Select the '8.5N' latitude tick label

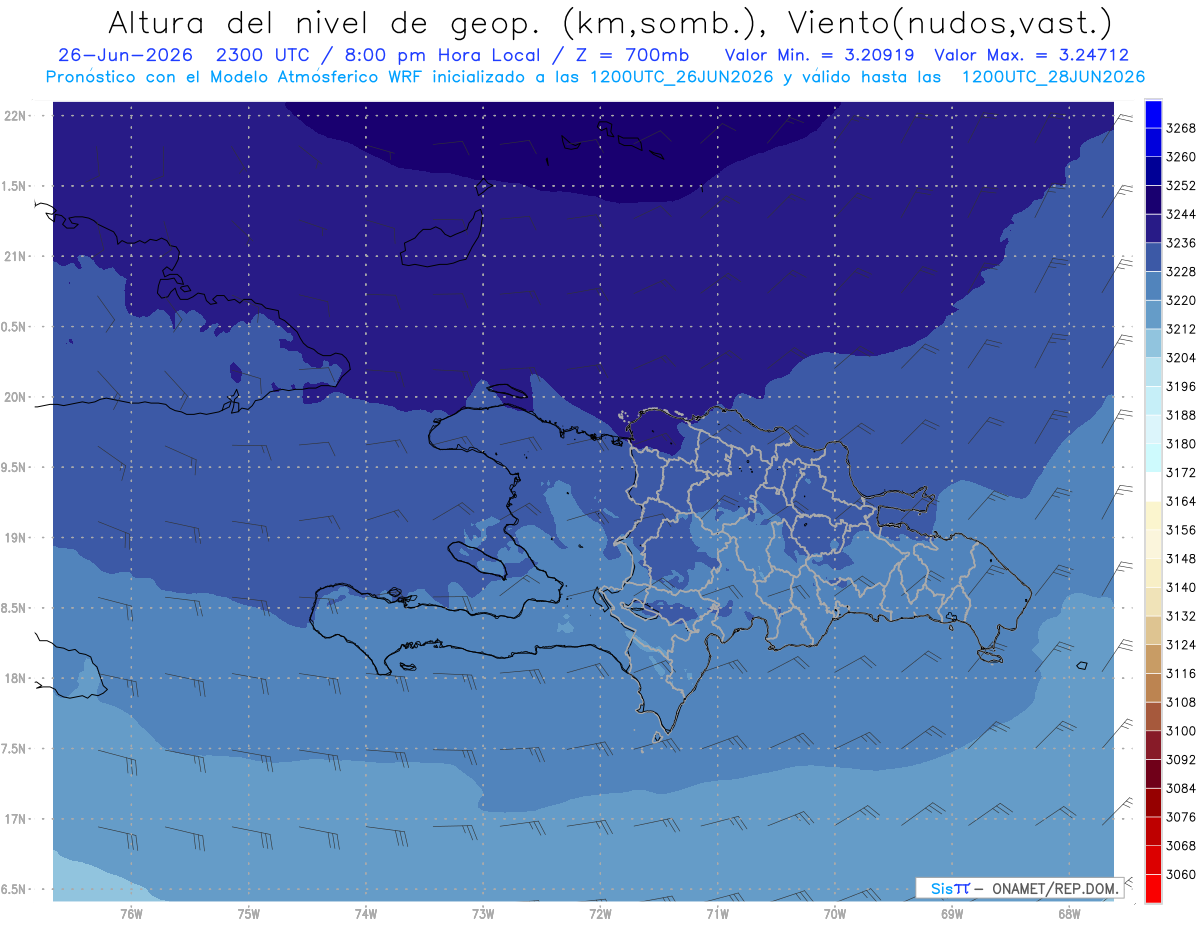tap(13, 608)
